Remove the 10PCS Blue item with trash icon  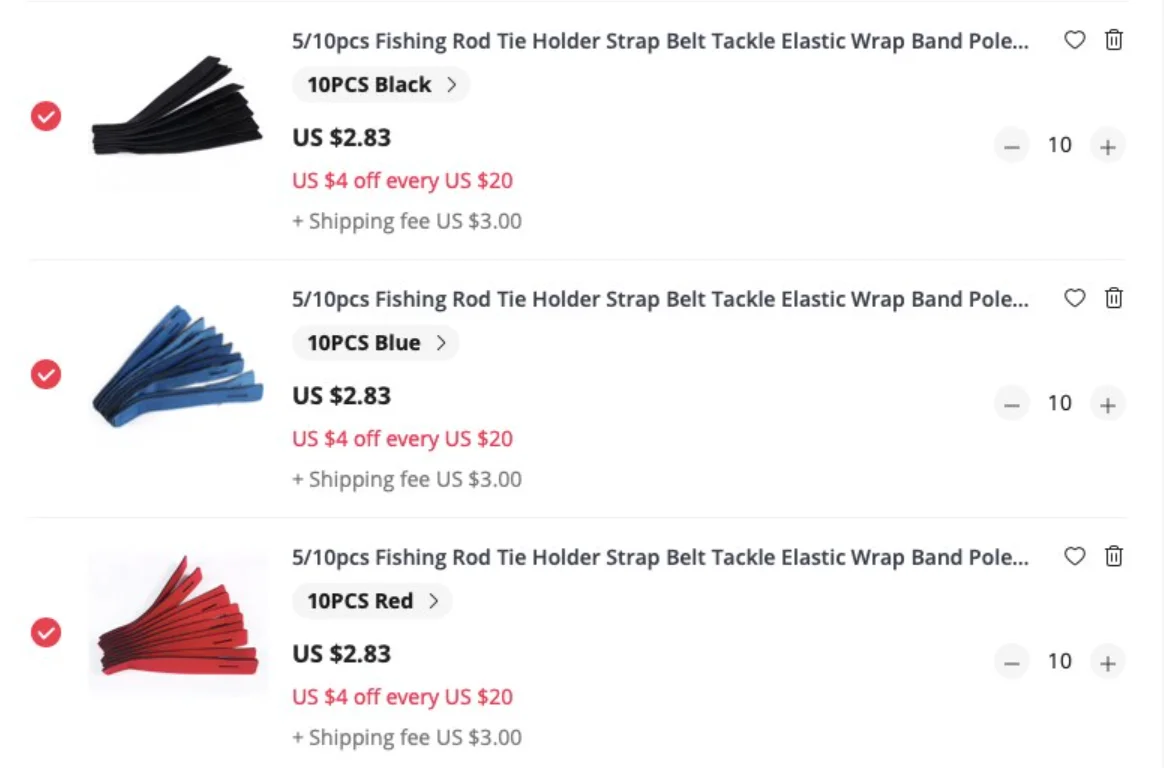point(1113,299)
